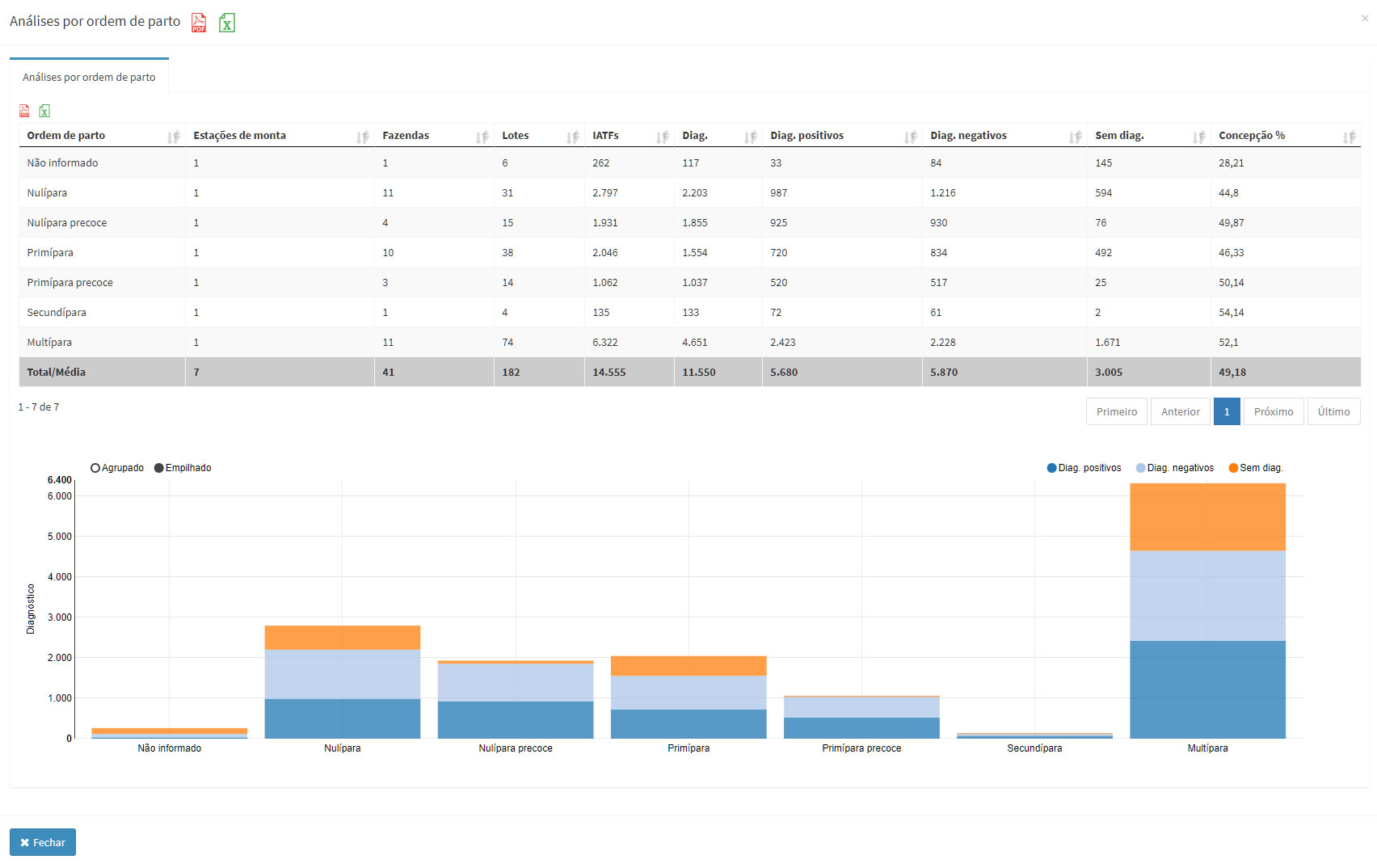This screenshot has height=868, width=1377.
Task: Click the Total/Média row label
Action: [56, 372]
